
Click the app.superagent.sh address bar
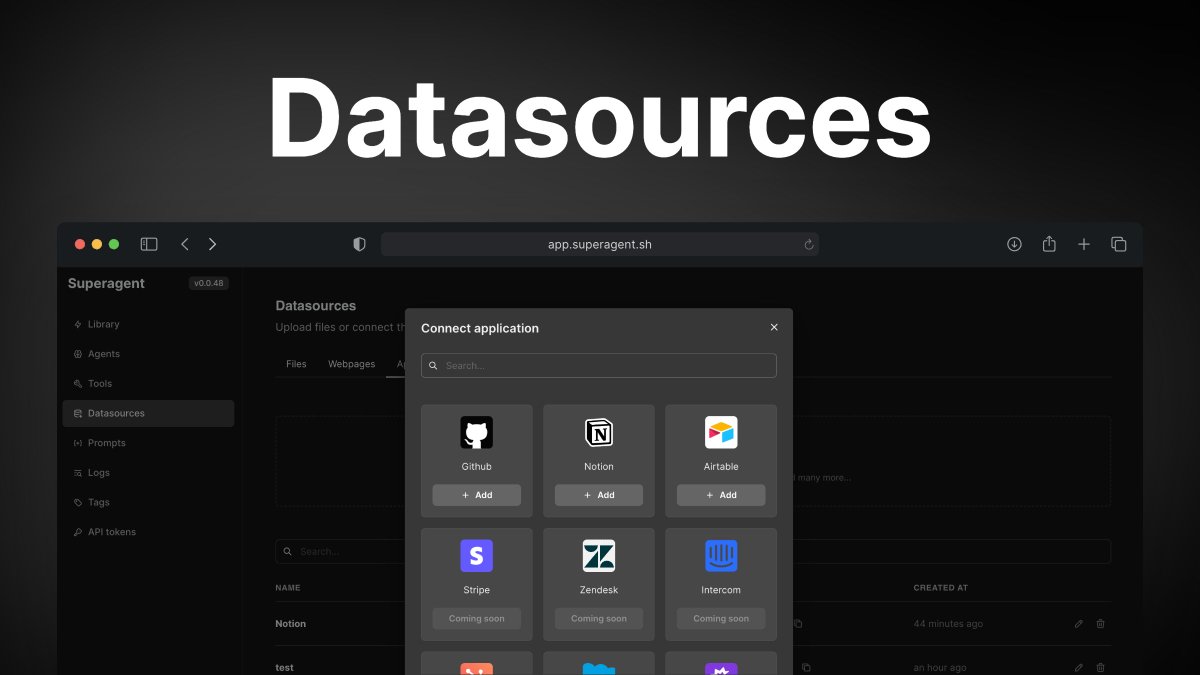tap(600, 244)
